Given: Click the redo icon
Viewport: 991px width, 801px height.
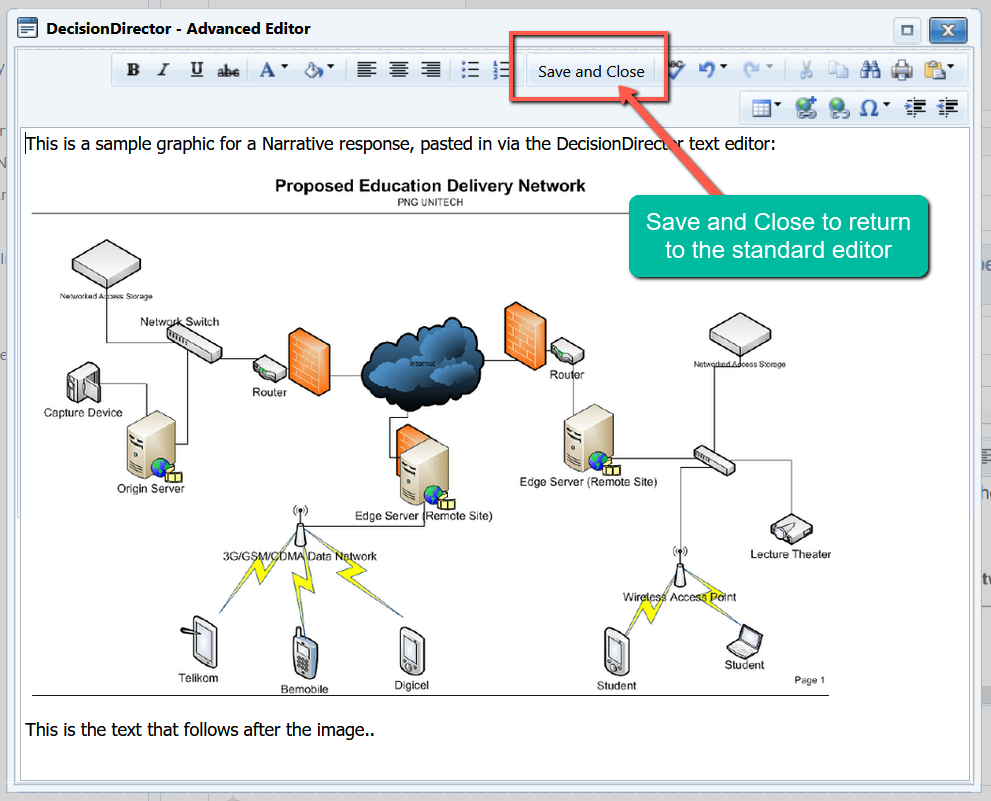Looking at the screenshot, I should 751,69.
